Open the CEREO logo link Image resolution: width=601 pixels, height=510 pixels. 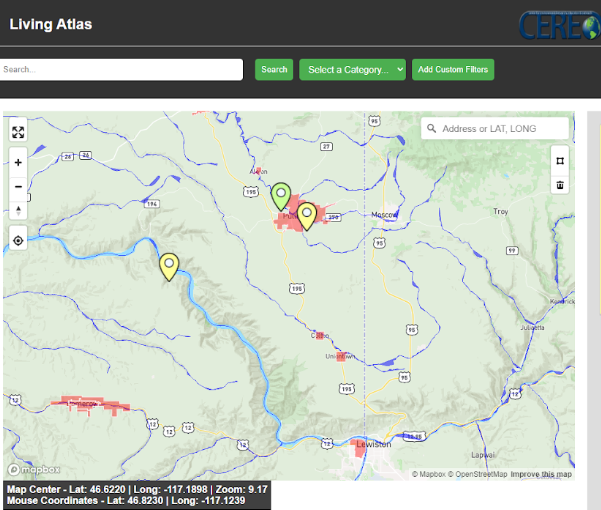[560, 26]
